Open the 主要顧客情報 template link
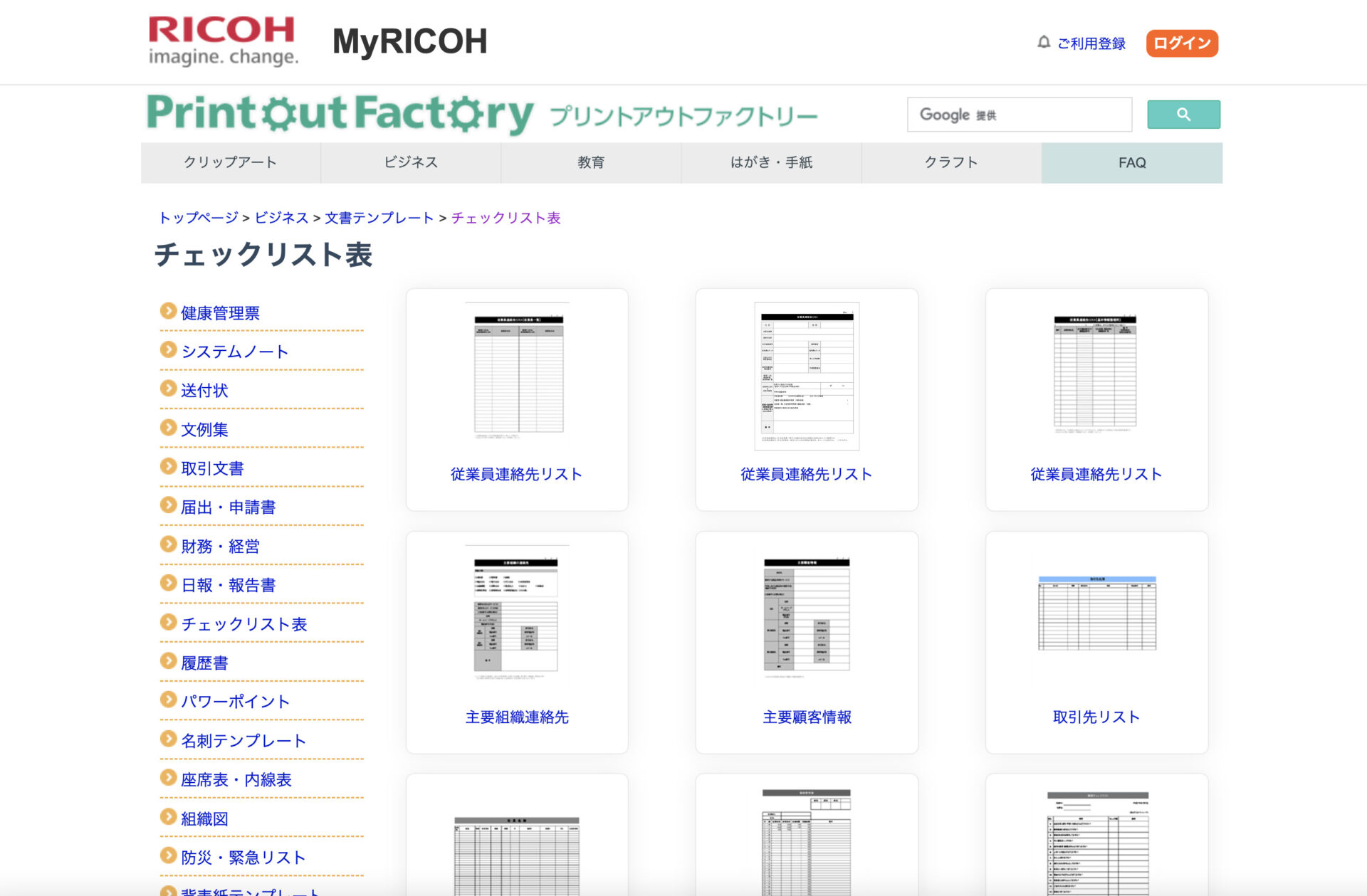Image resolution: width=1367 pixels, height=896 pixels. pyautogui.click(x=806, y=717)
